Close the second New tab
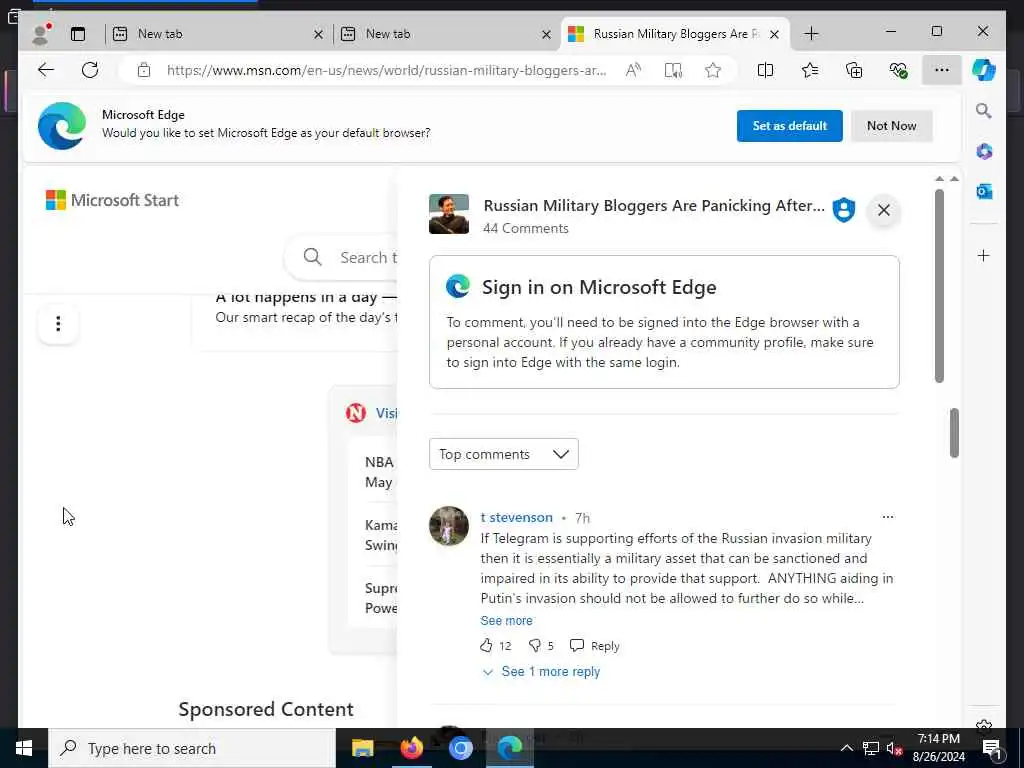Screen dimensions: 1024x768 (x=546, y=34)
